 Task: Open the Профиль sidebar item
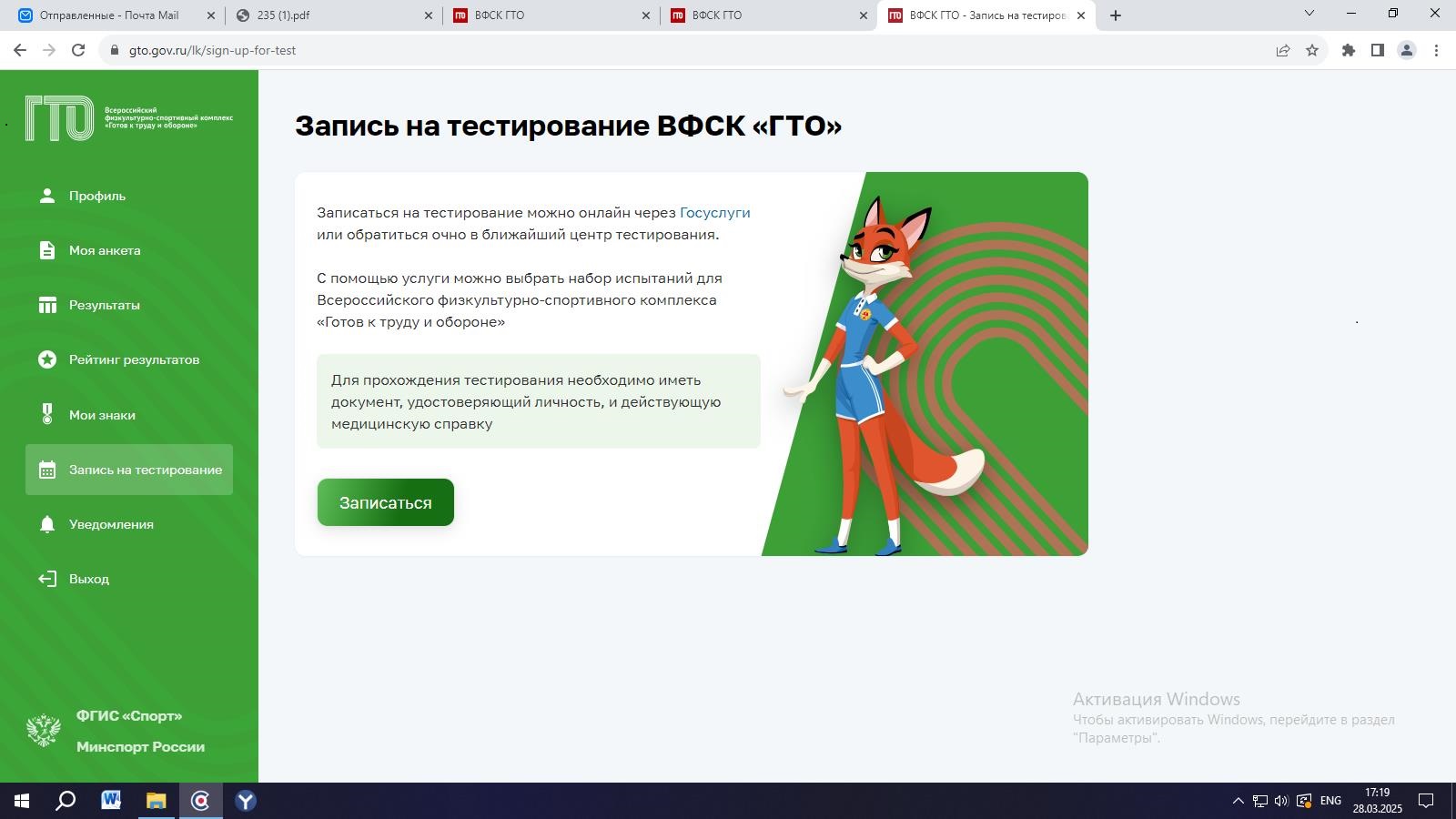click(x=129, y=196)
